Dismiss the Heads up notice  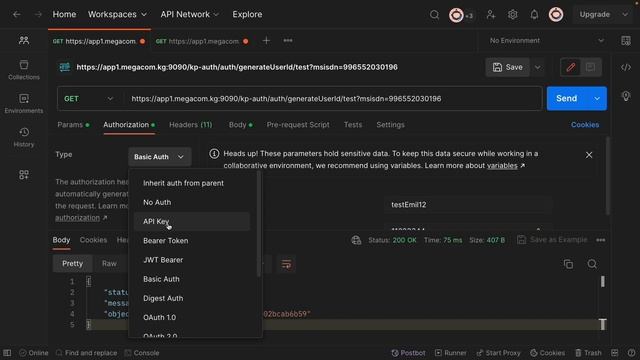coord(589,155)
